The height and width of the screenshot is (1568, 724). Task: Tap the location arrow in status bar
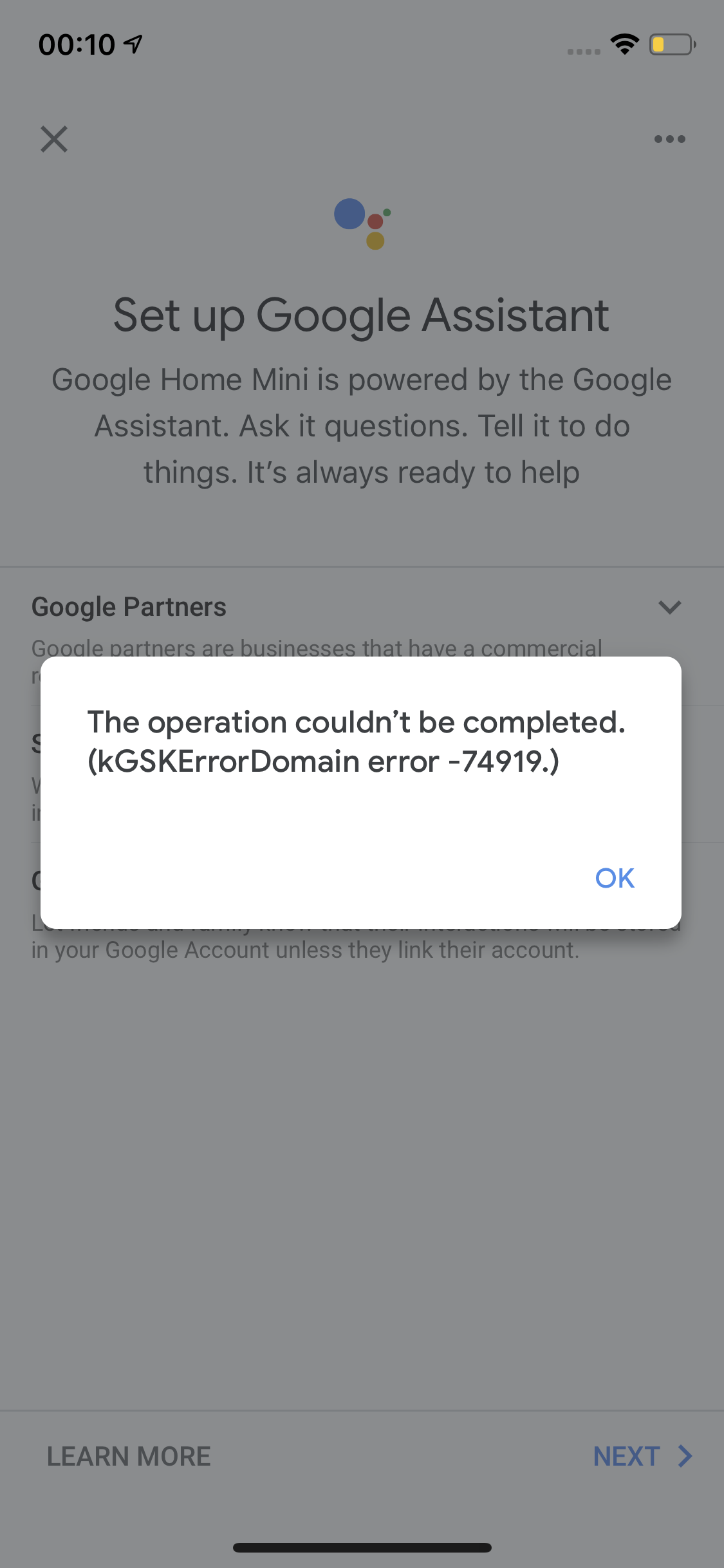(133, 44)
